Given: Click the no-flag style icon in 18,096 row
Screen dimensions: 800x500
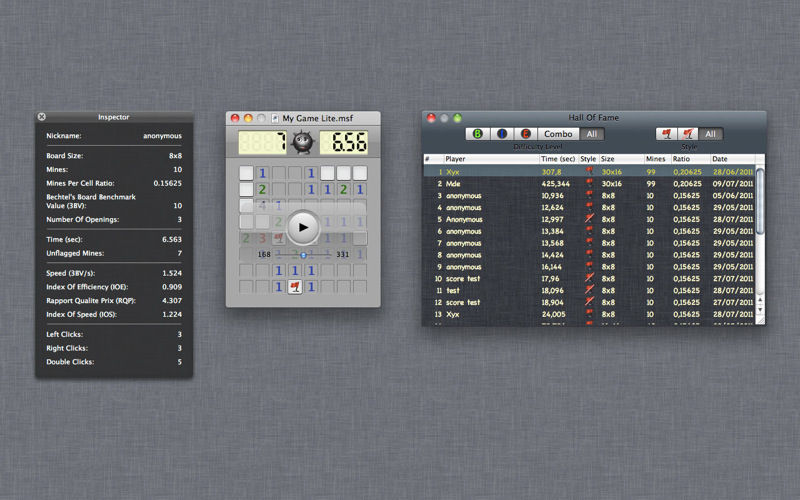Looking at the screenshot, I should point(589,289).
